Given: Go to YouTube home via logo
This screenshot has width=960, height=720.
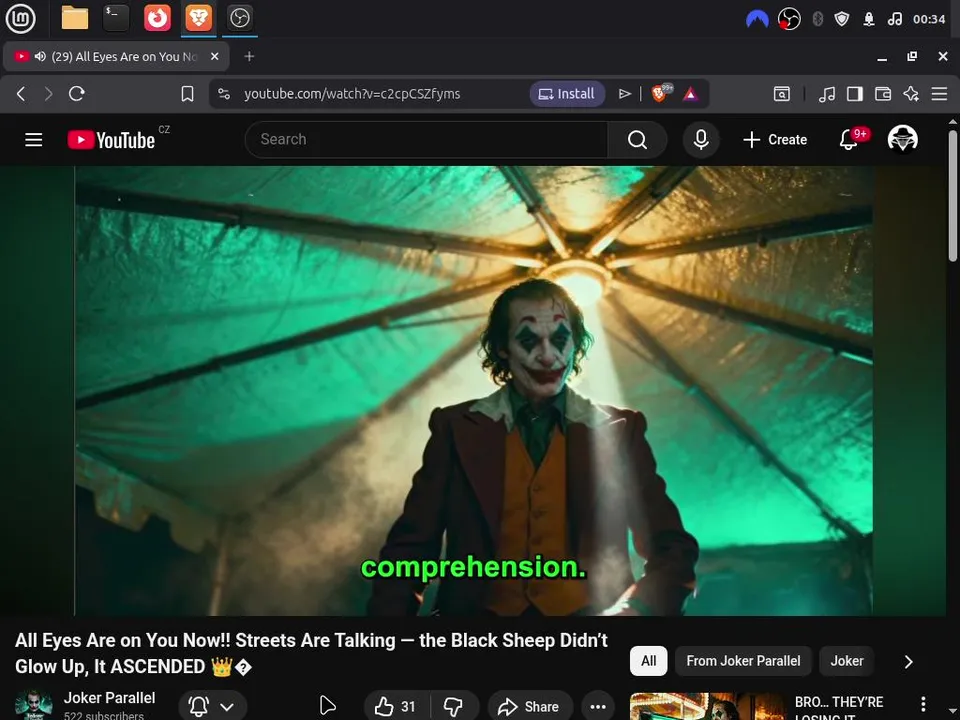Looking at the screenshot, I should pos(111,140).
